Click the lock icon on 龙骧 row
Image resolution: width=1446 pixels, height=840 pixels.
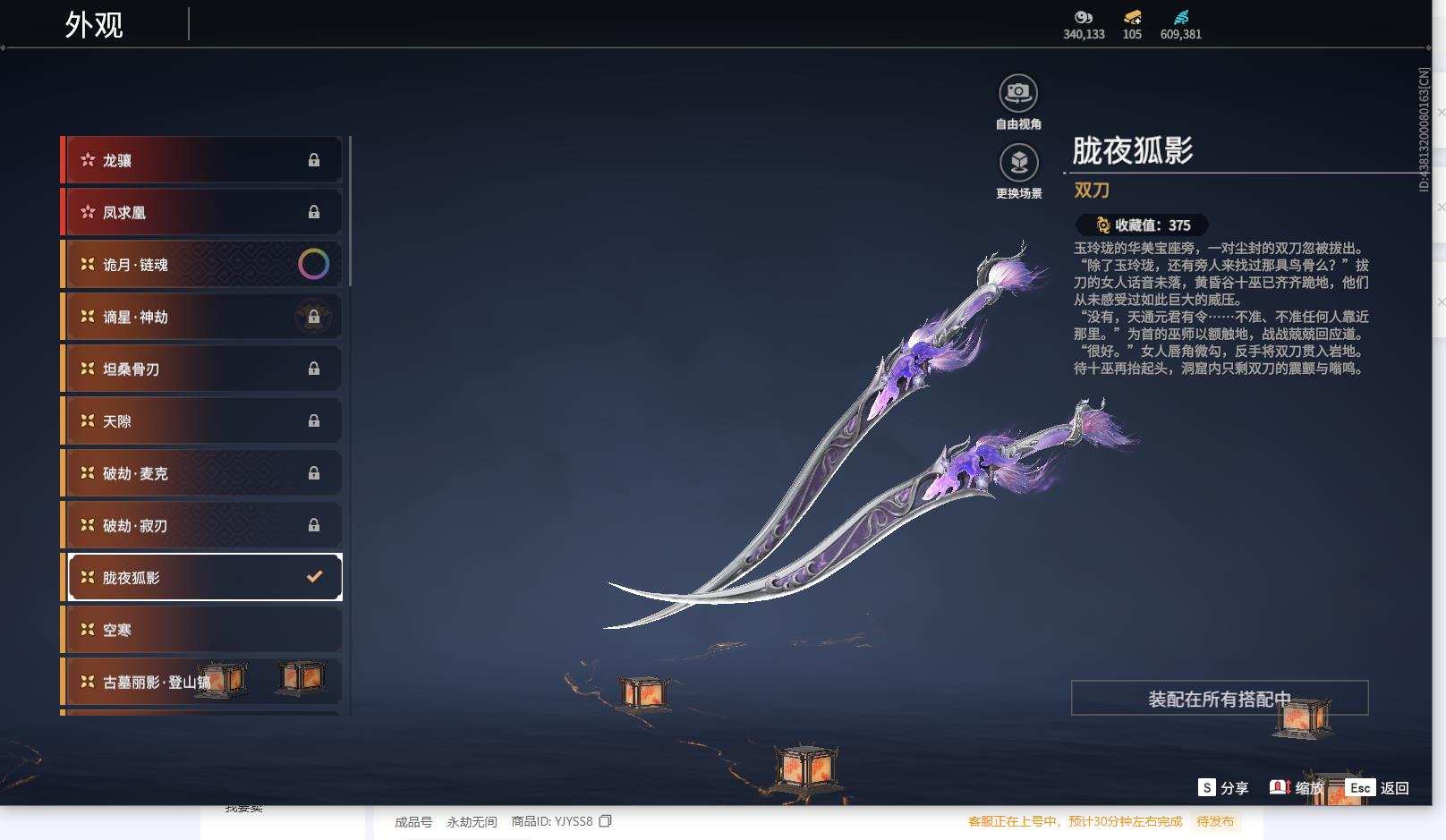pos(314,160)
